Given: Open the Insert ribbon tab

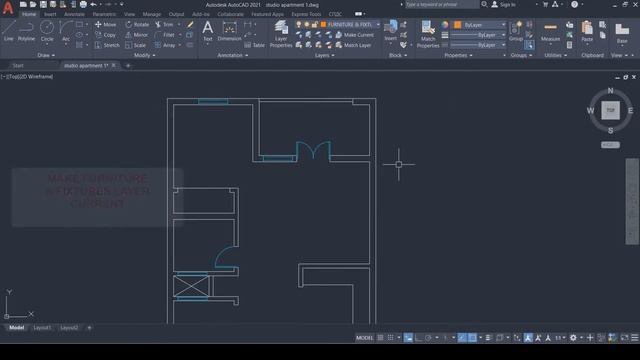Looking at the screenshot, I should 50,14.
